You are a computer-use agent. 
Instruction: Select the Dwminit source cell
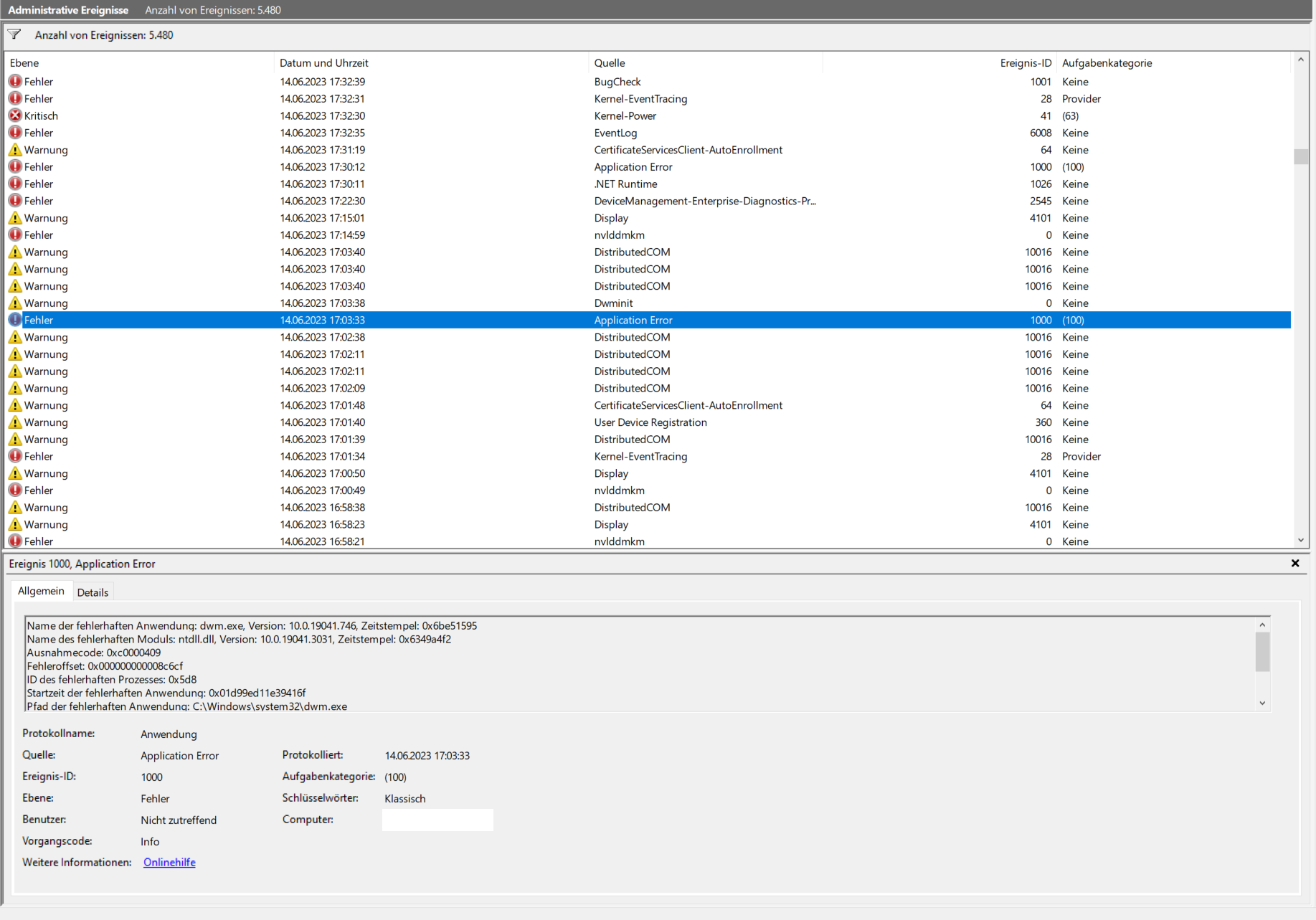613,303
